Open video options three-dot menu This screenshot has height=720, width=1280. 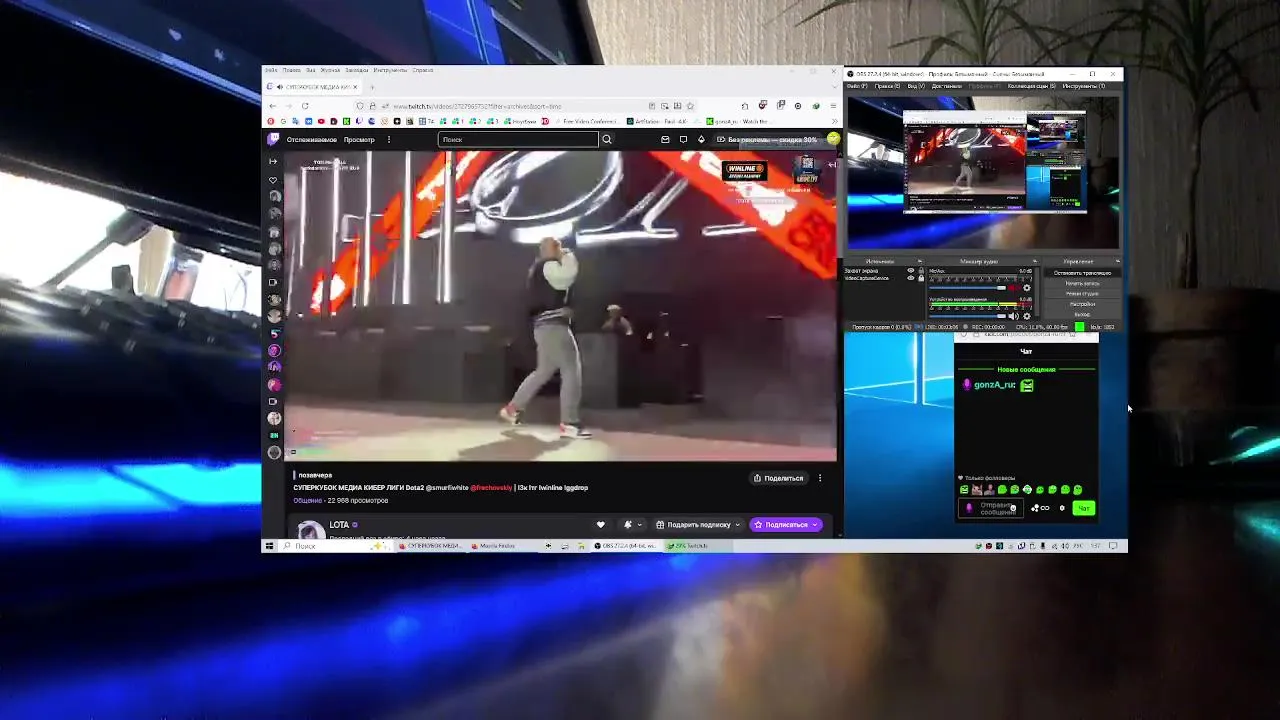820,478
